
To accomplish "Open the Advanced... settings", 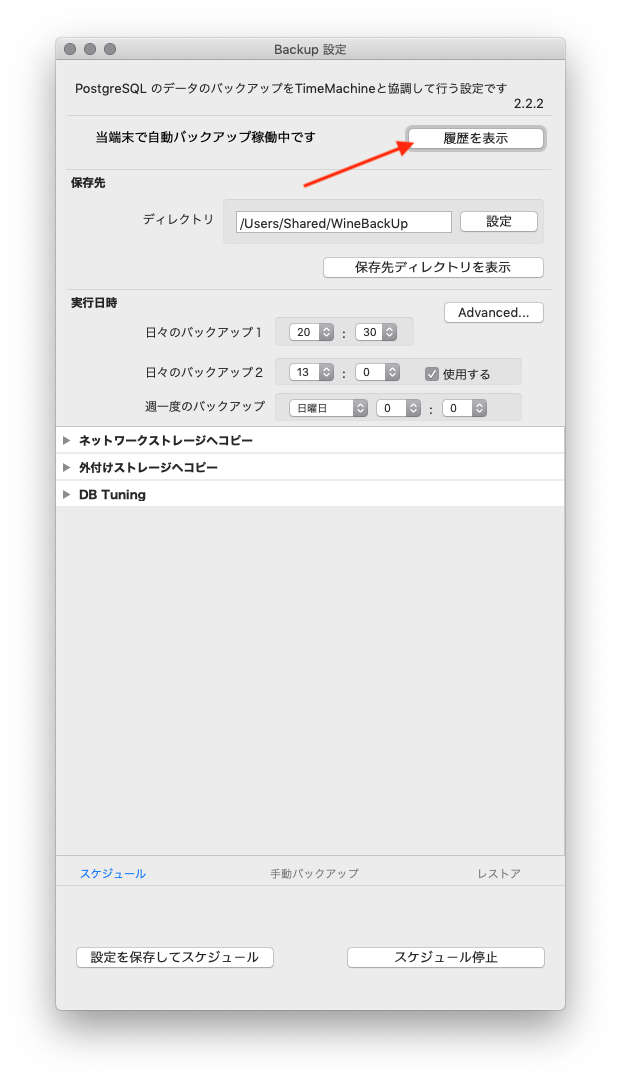I will [x=493, y=313].
